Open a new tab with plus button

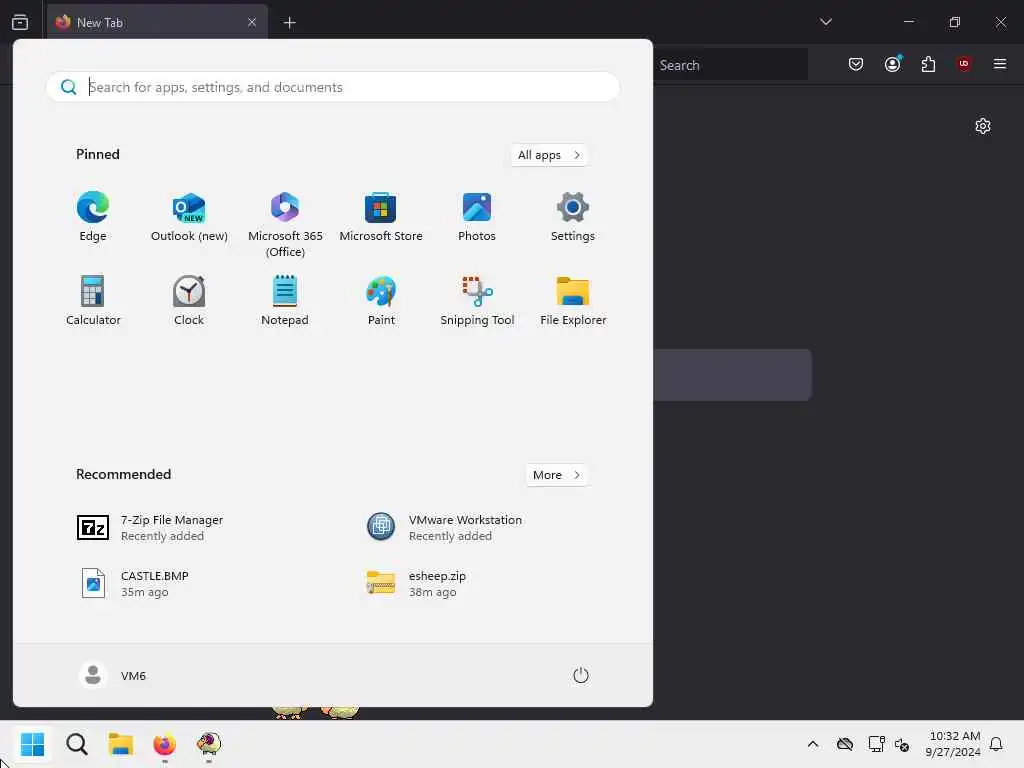pos(289,23)
